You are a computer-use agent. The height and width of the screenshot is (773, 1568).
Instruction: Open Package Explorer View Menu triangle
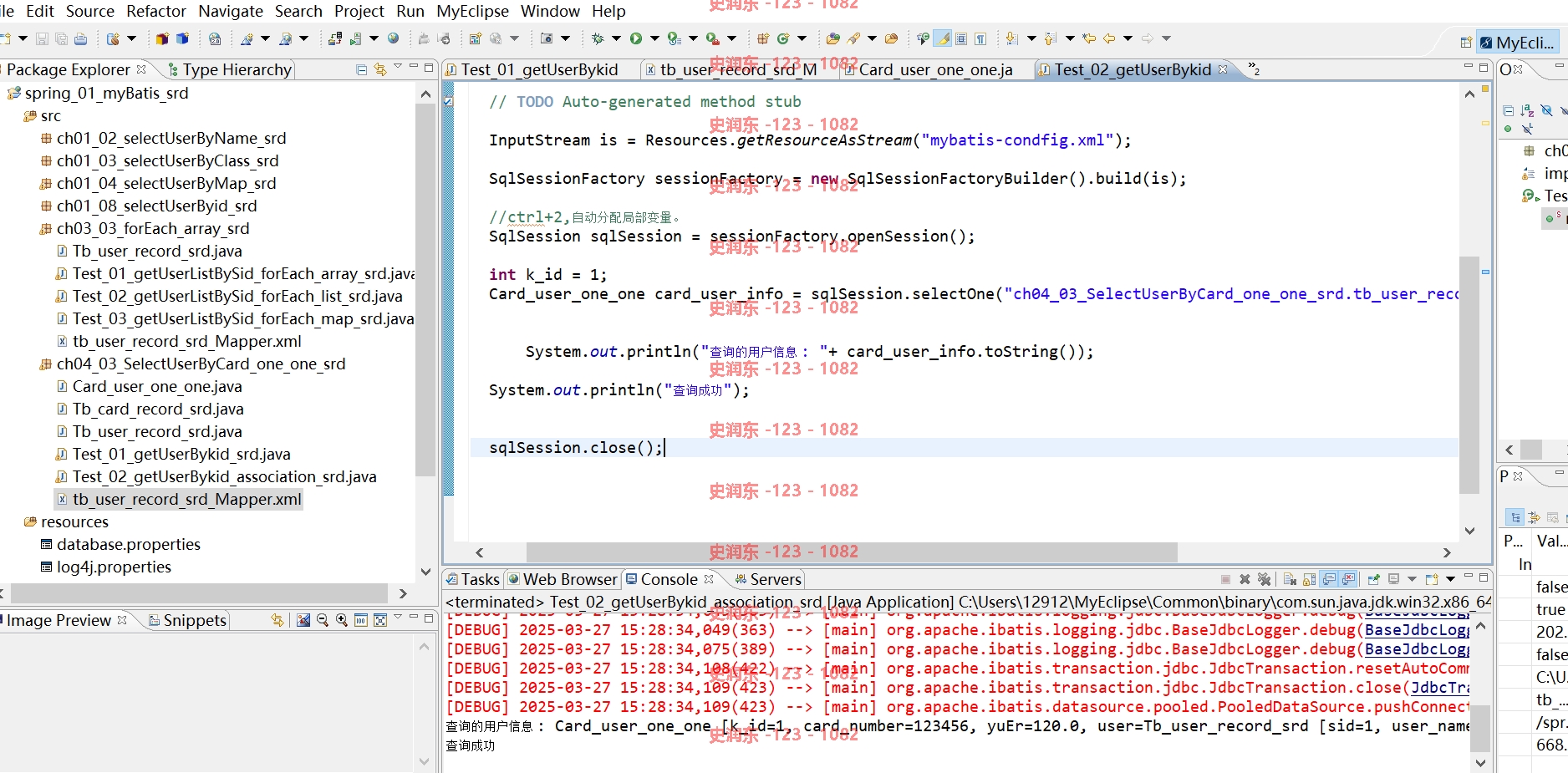(x=398, y=67)
